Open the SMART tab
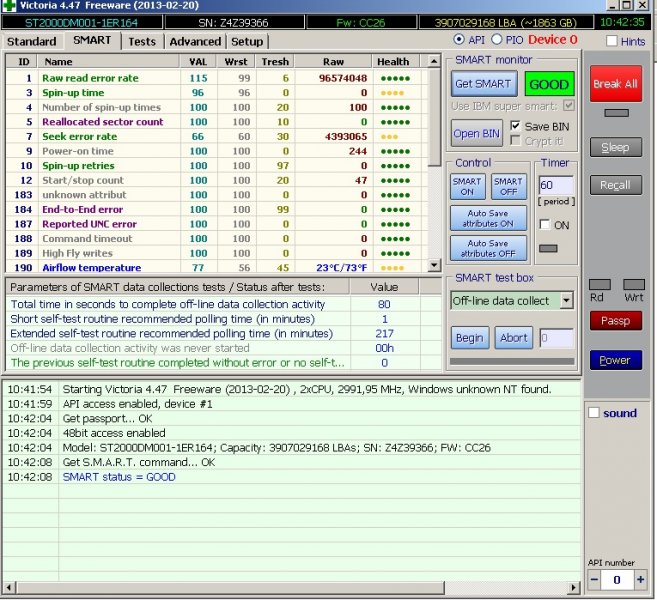657x600 pixels. pyautogui.click(x=92, y=40)
